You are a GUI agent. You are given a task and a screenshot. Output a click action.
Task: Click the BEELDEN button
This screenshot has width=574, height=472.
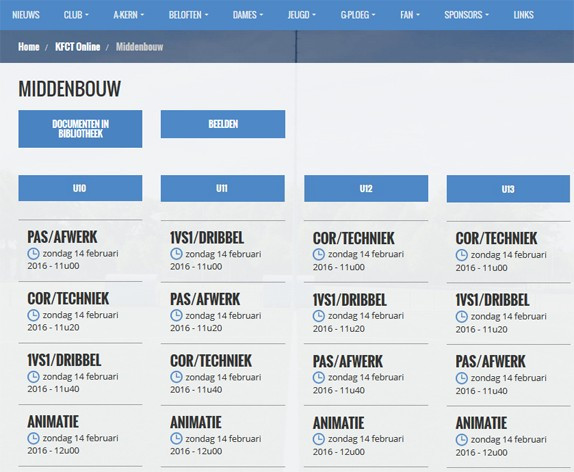223,124
